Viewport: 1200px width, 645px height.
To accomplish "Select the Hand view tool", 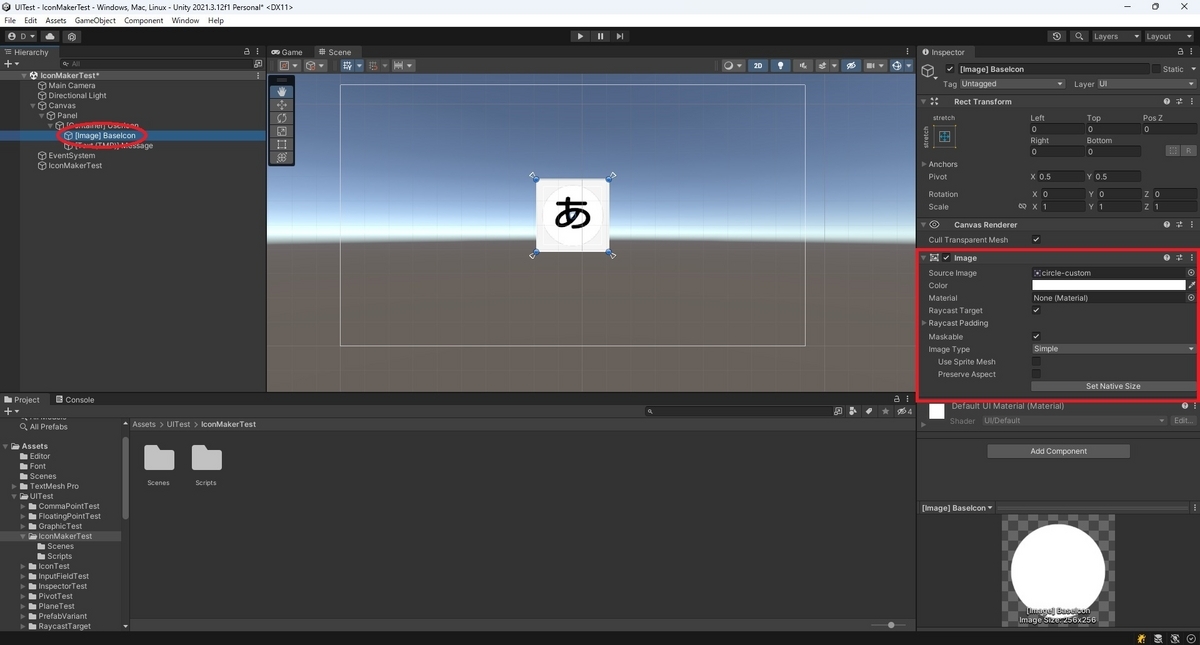I will tap(282, 92).
